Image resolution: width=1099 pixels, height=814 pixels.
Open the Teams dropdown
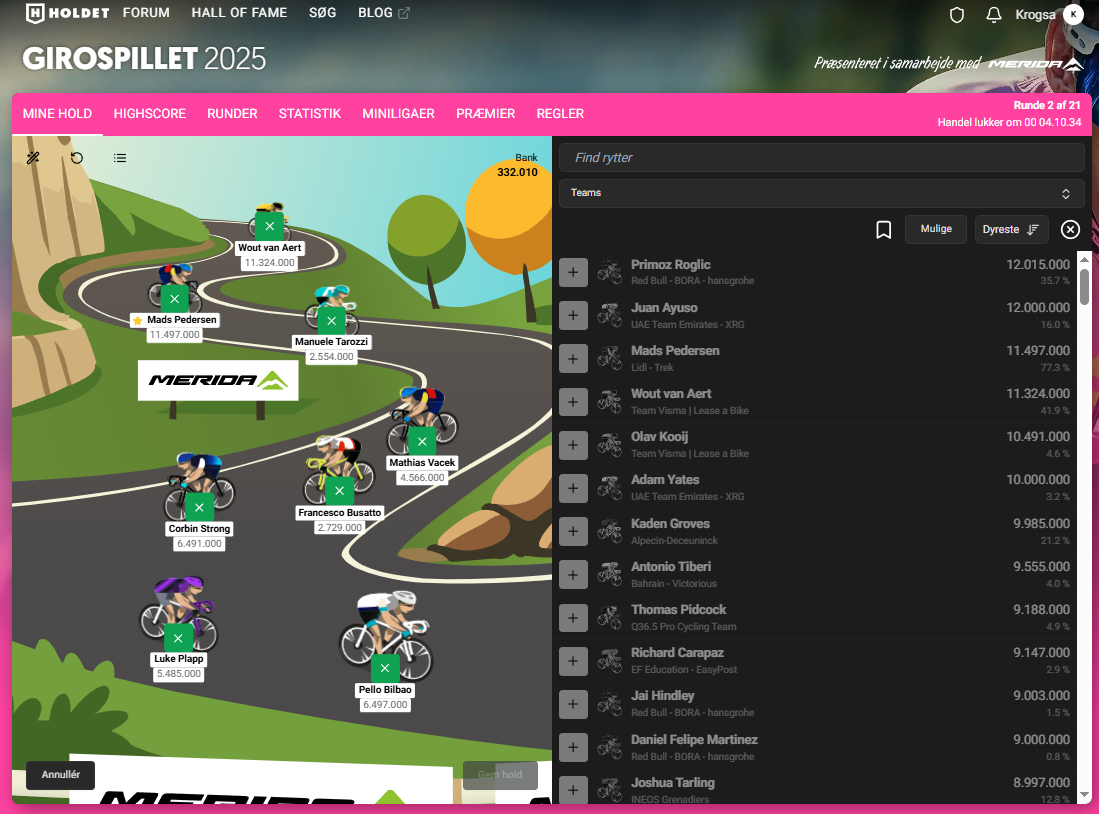[x=821, y=193]
